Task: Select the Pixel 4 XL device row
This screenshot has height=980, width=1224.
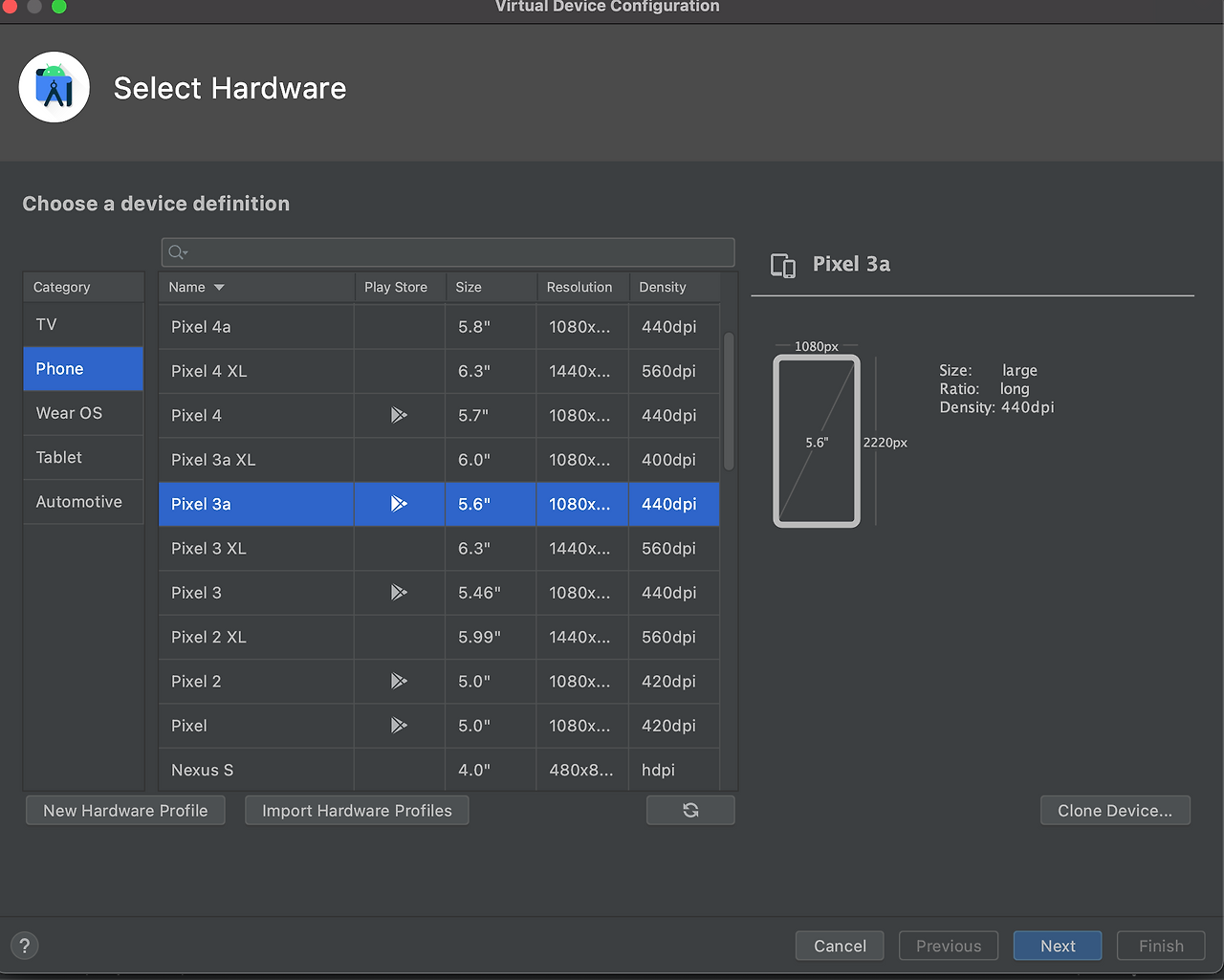Action: coord(439,371)
